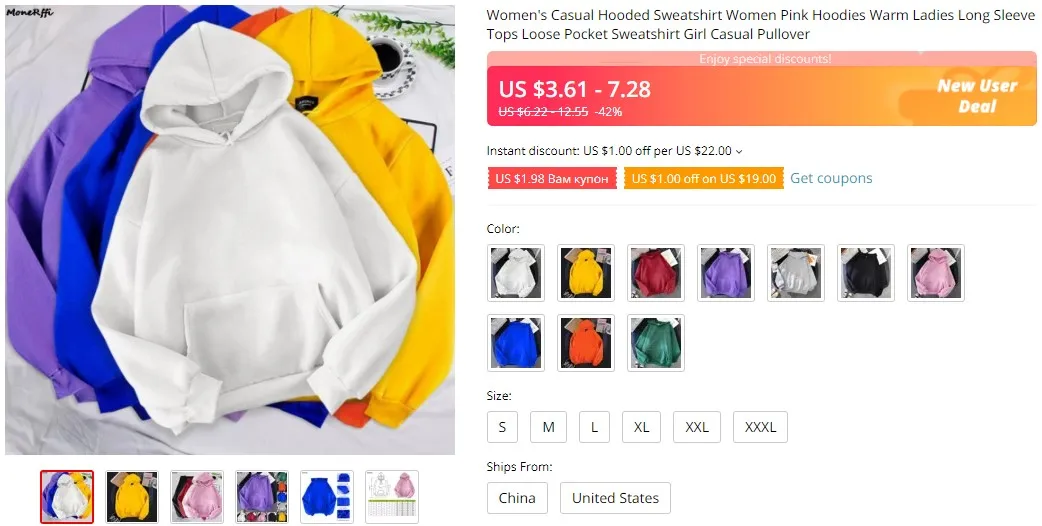Choose United States as ships-from location
The width and height of the screenshot is (1042, 526).
coord(615,498)
